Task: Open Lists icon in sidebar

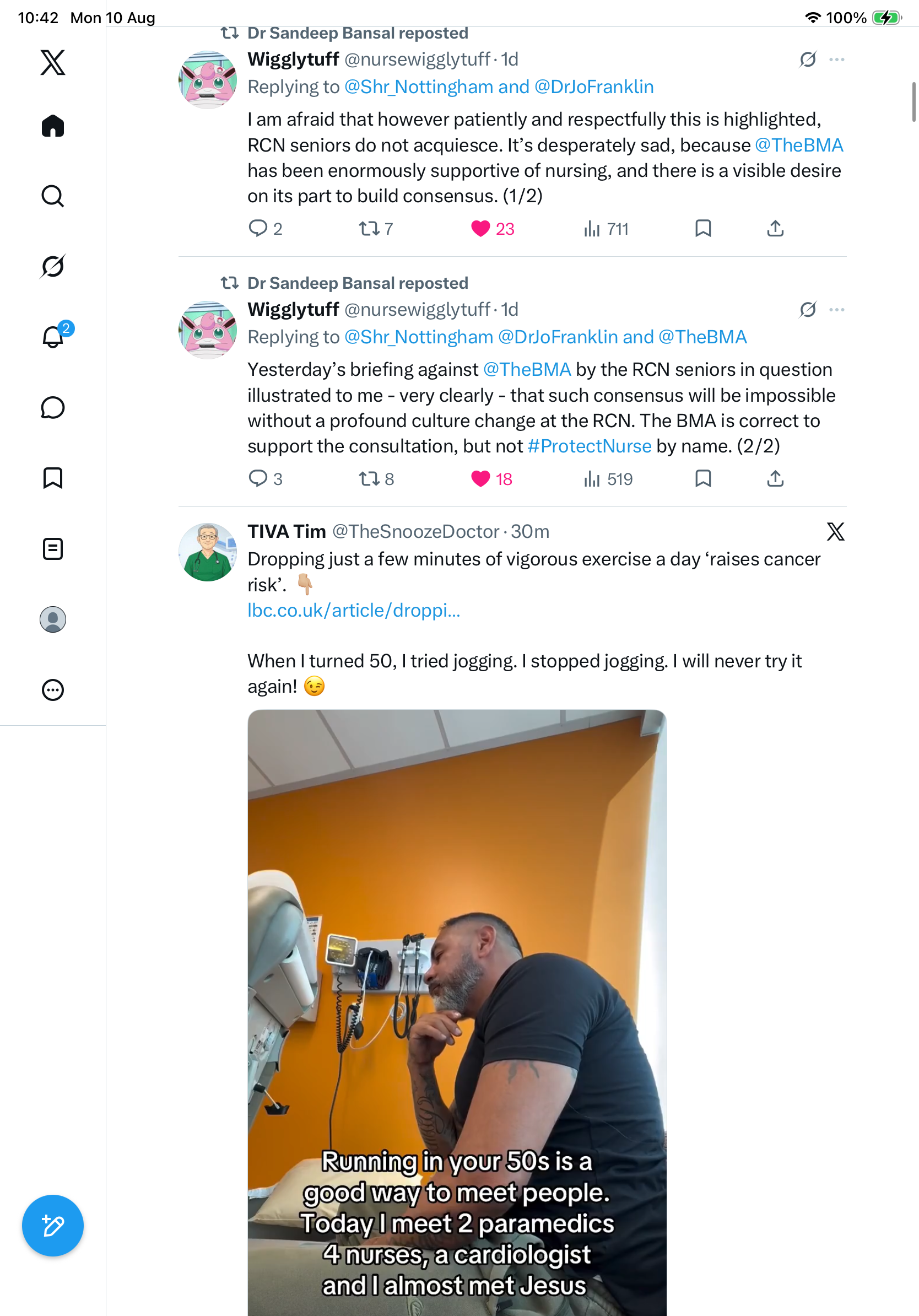Action: click(x=53, y=548)
